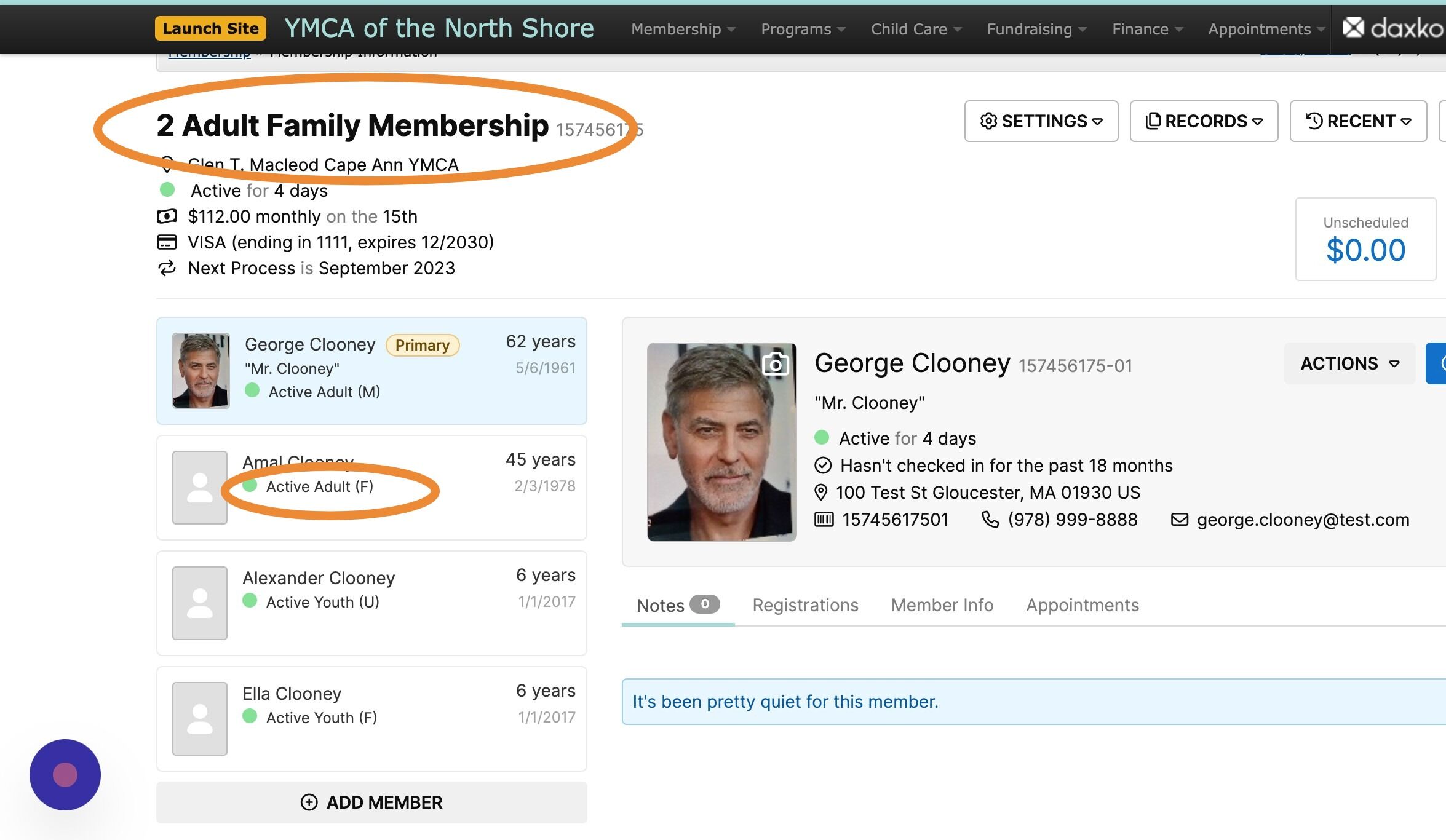
Task: Click the YMCA of the North Shore title
Action: tap(439, 28)
